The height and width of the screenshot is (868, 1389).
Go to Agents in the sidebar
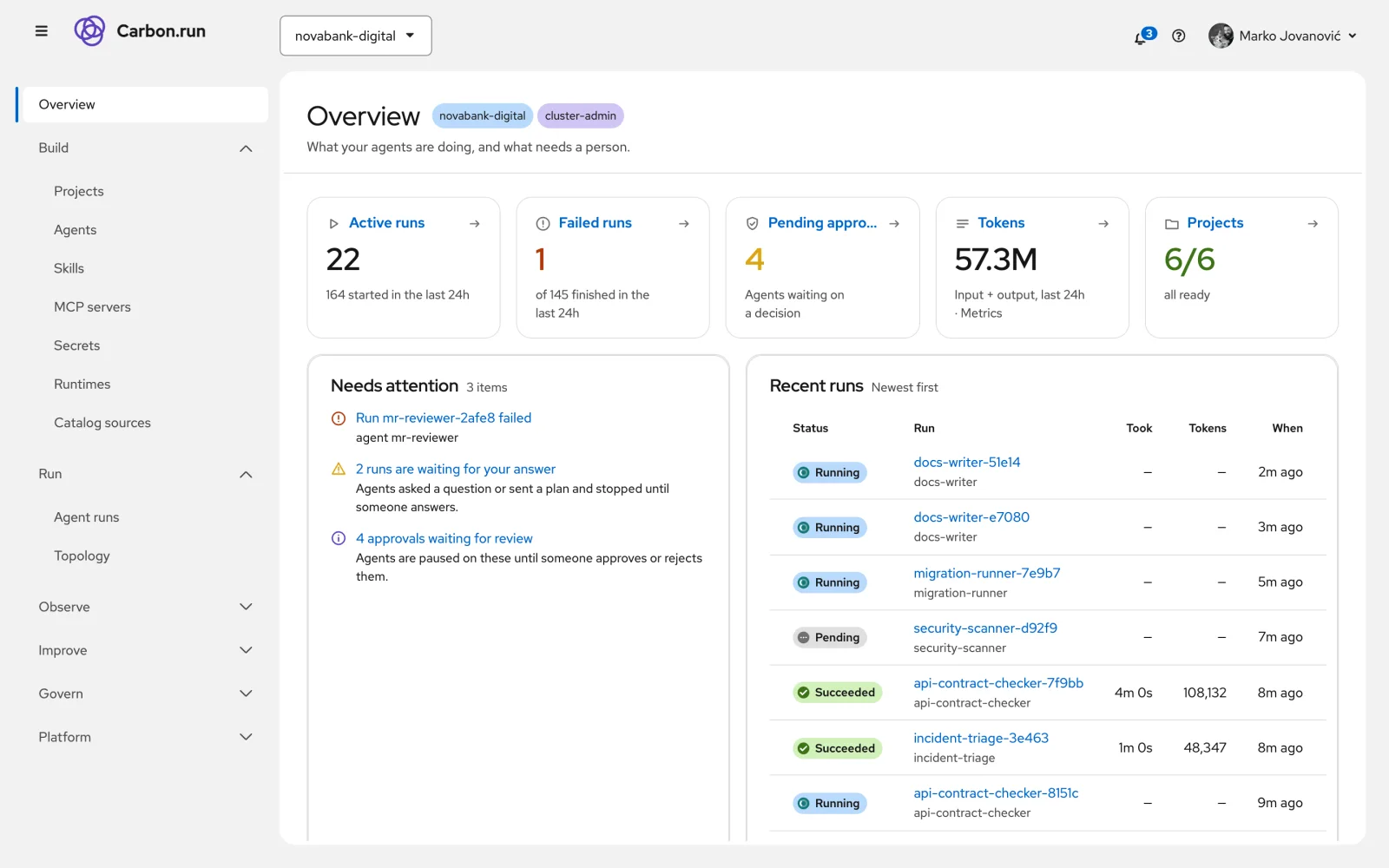pos(76,230)
